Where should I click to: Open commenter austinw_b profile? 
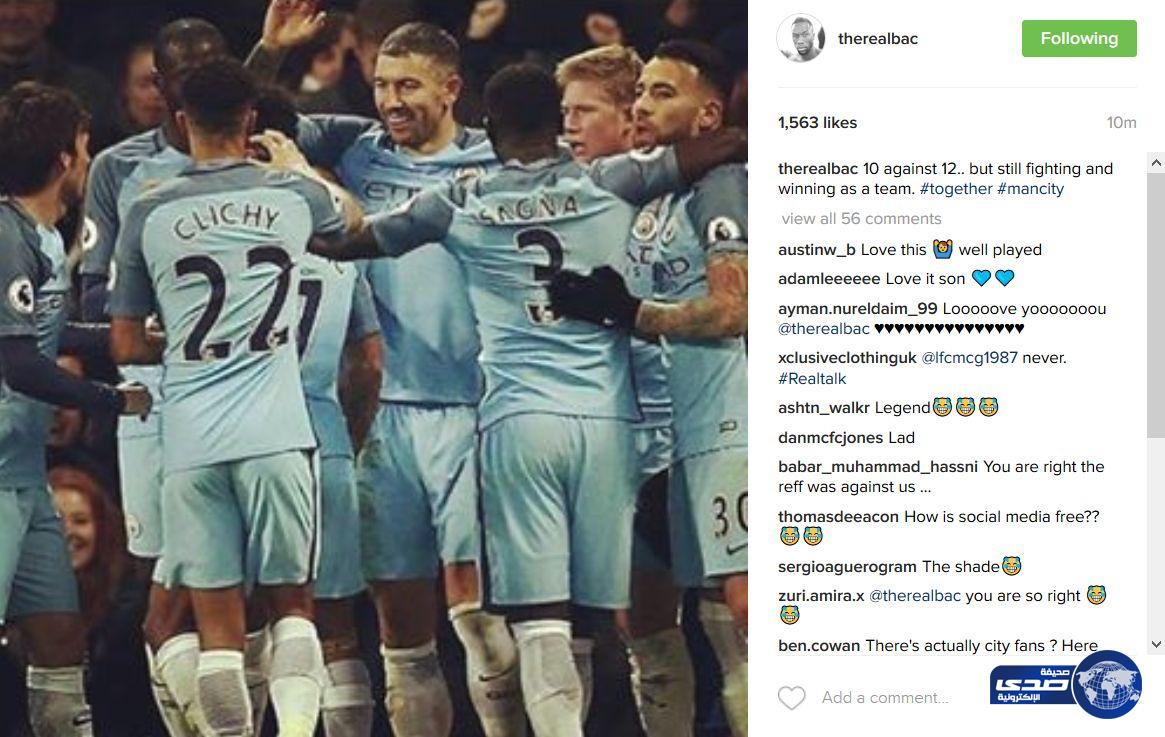(817, 250)
